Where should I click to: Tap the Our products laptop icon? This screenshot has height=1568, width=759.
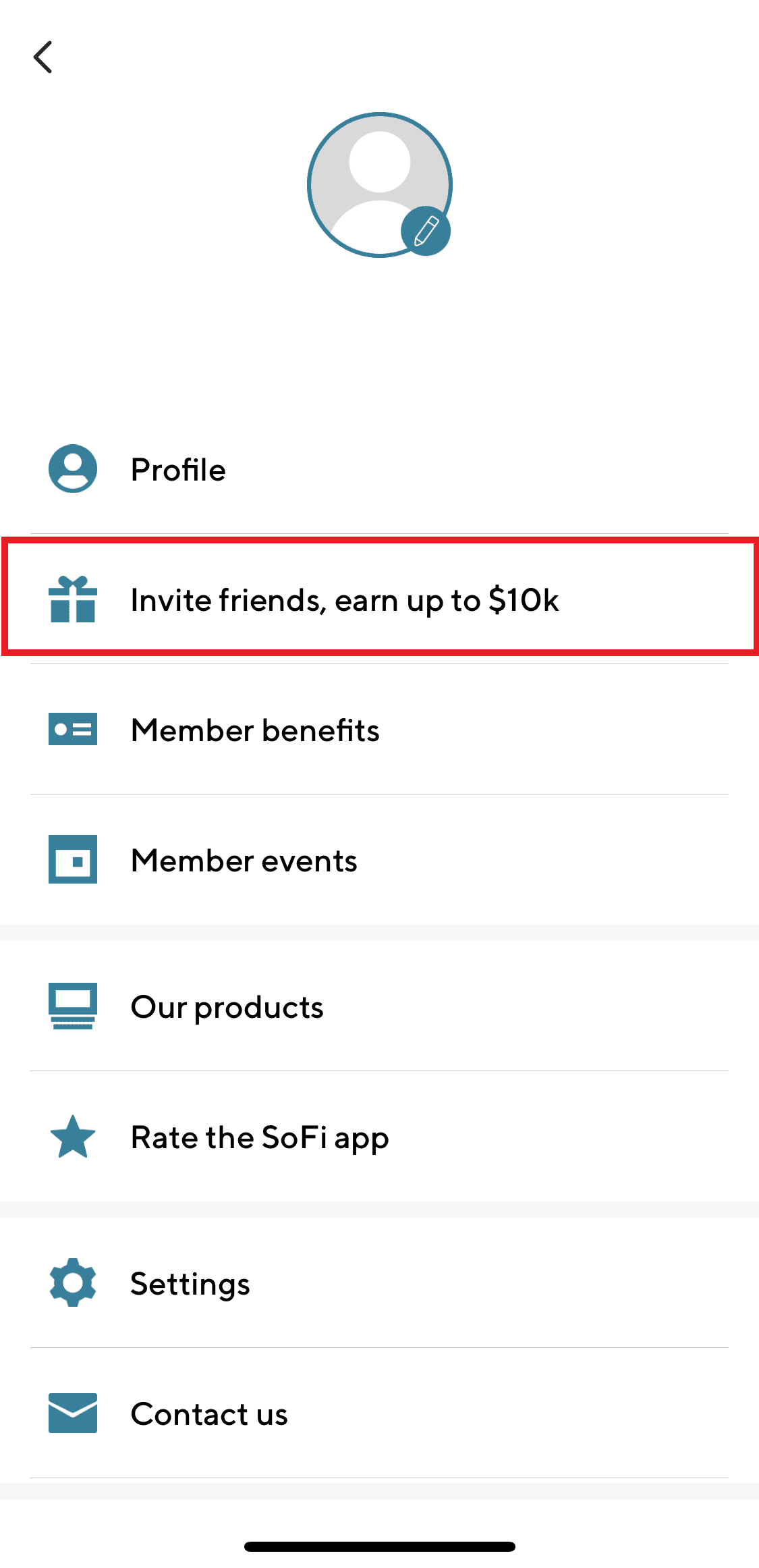(73, 1006)
